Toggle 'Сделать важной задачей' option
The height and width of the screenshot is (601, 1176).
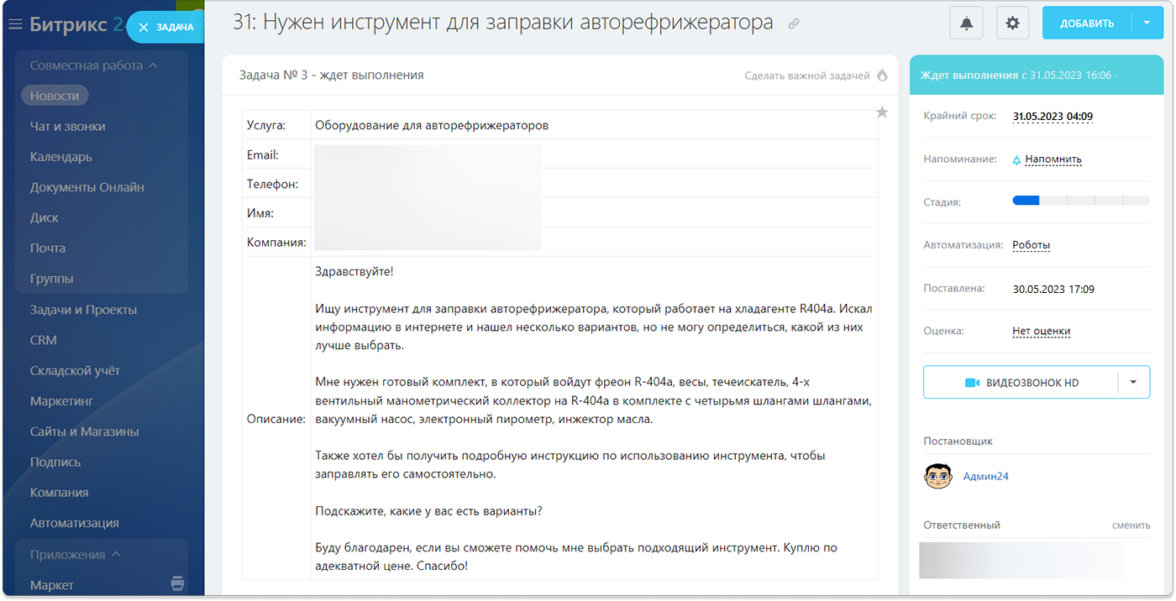coord(806,75)
